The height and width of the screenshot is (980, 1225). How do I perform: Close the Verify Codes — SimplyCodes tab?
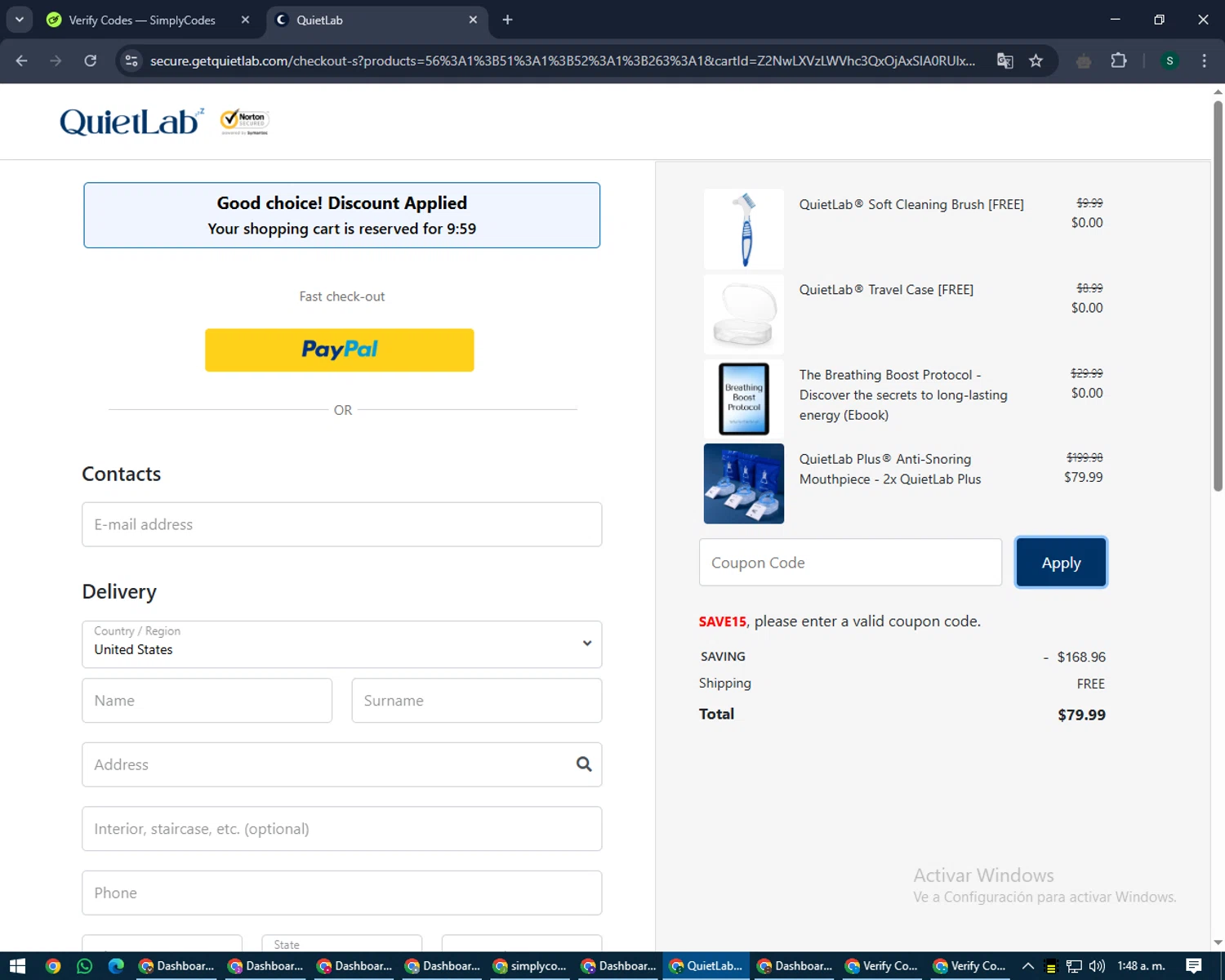[245, 20]
